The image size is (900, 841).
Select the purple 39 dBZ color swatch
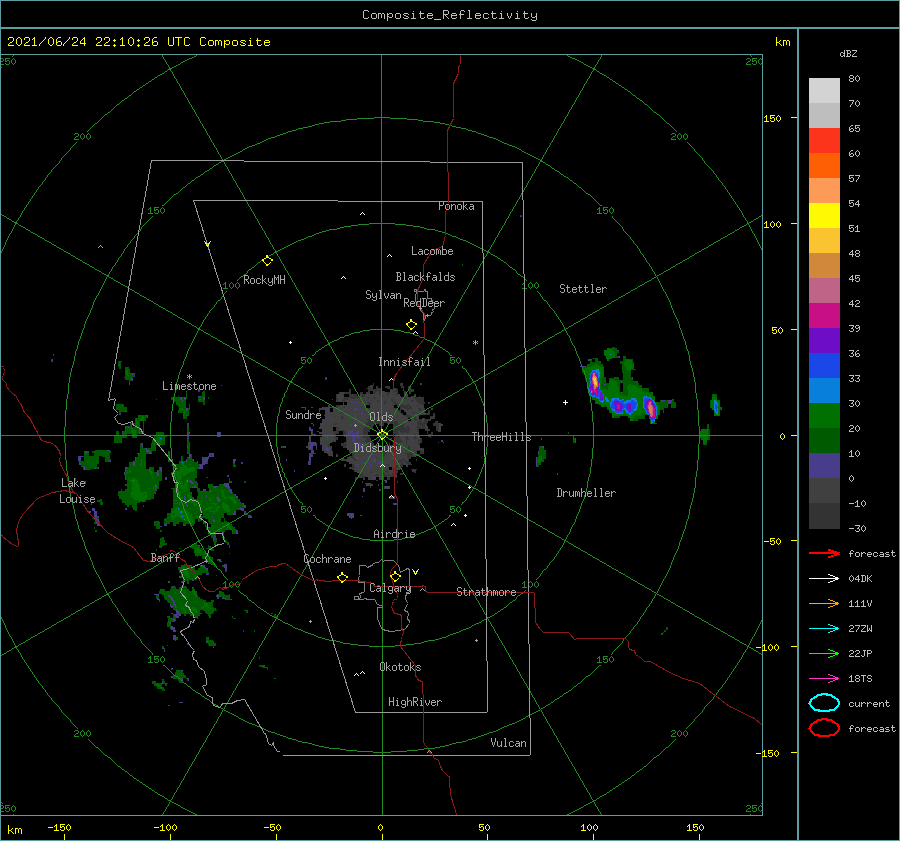pyautogui.click(x=824, y=340)
